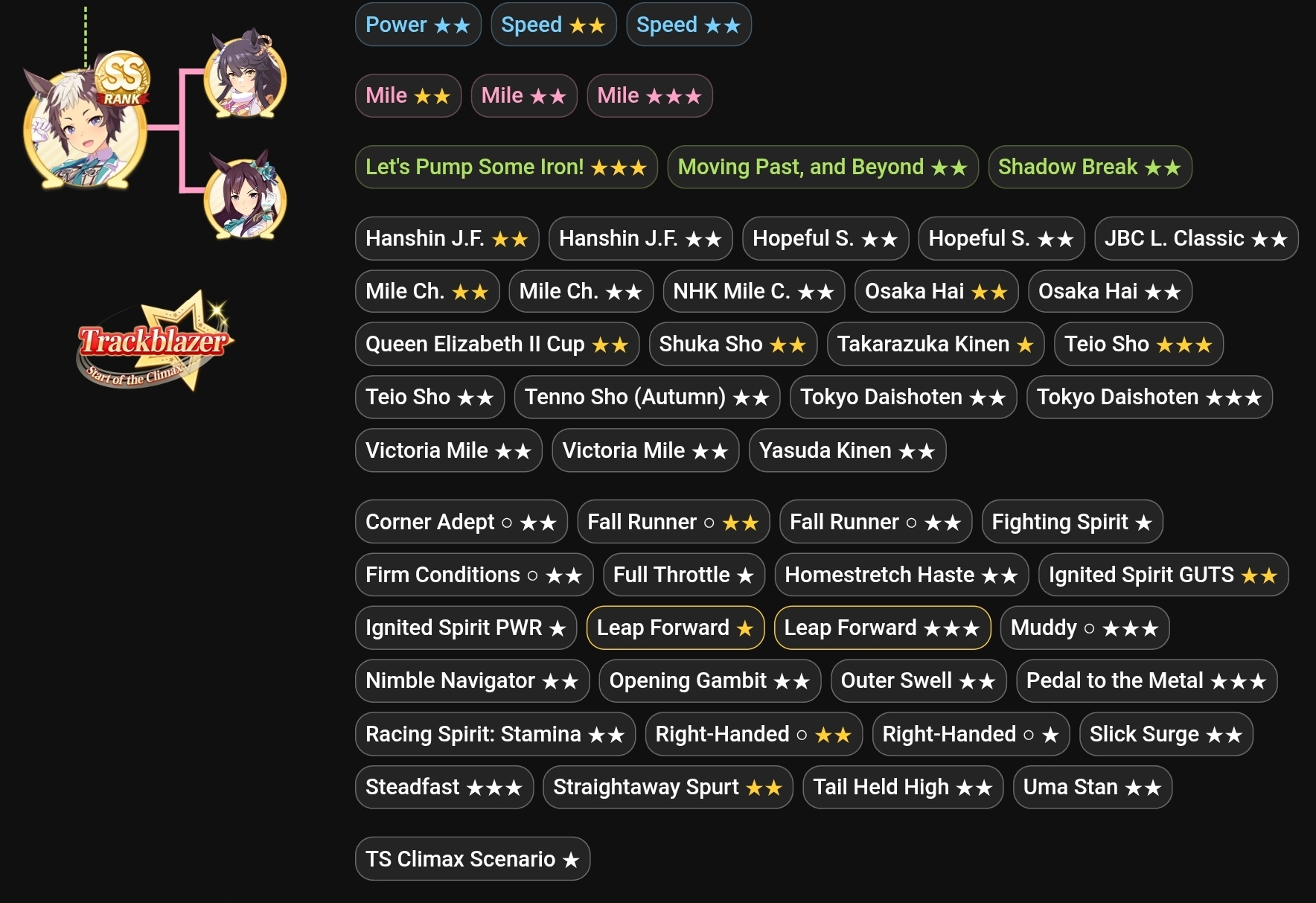Click Osaka Hai chip with white stars

[1110, 291]
